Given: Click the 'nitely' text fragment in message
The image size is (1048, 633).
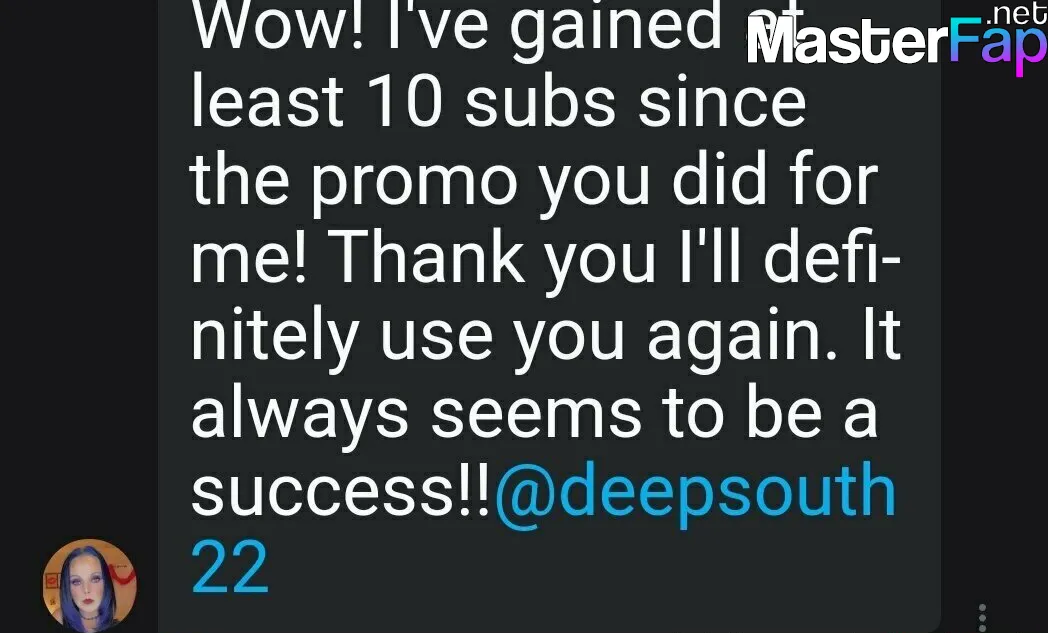Looking at the screenshot, I should 275,338.
